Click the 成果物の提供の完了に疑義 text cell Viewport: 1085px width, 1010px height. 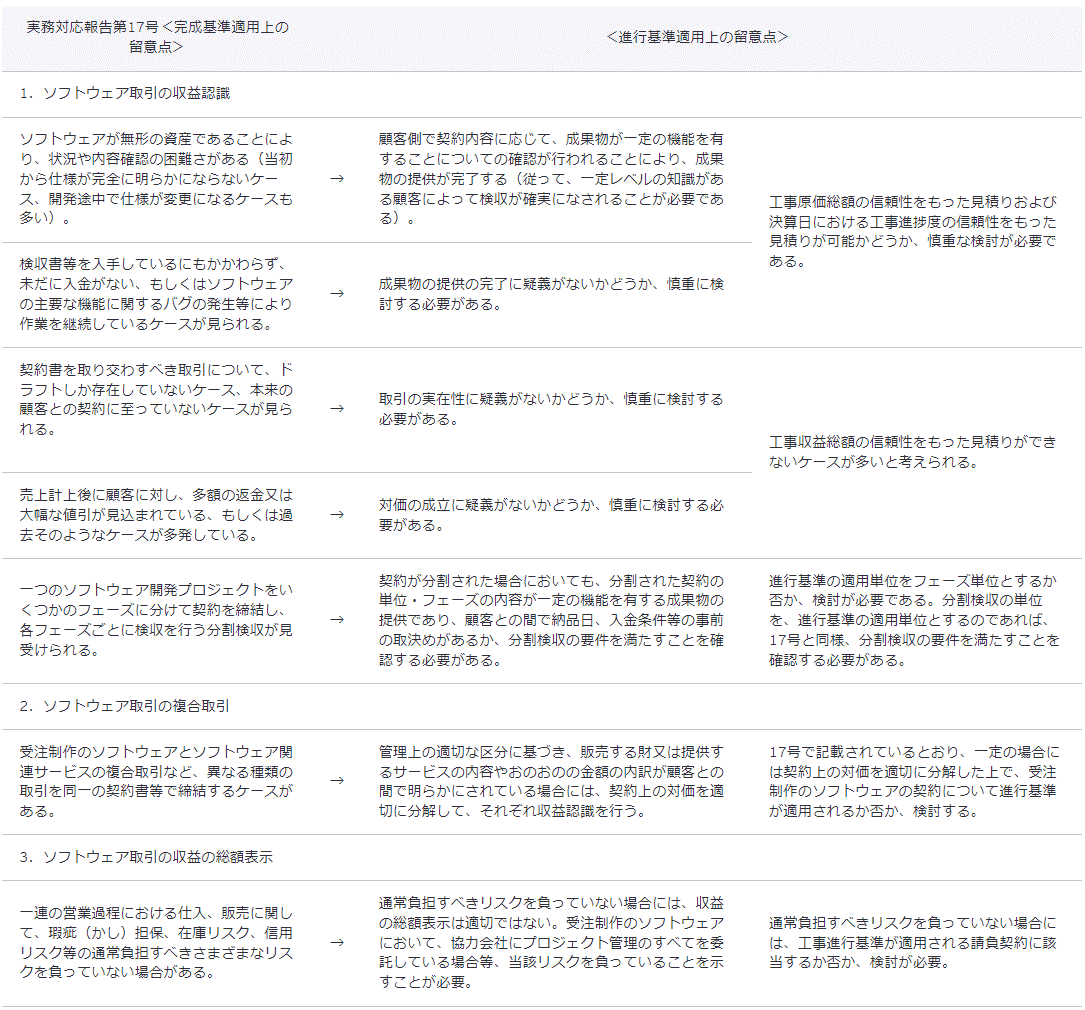tap(550, 294)
